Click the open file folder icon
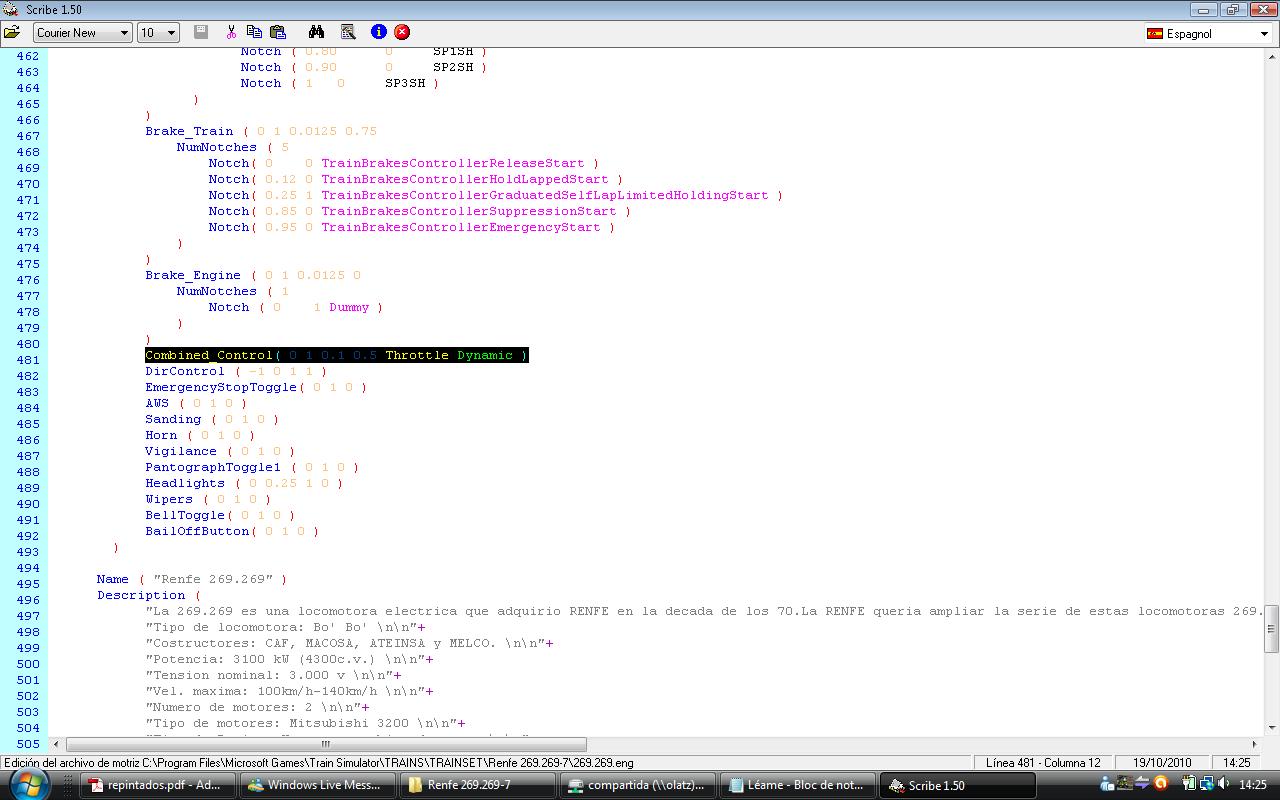 tap(12, 32)
